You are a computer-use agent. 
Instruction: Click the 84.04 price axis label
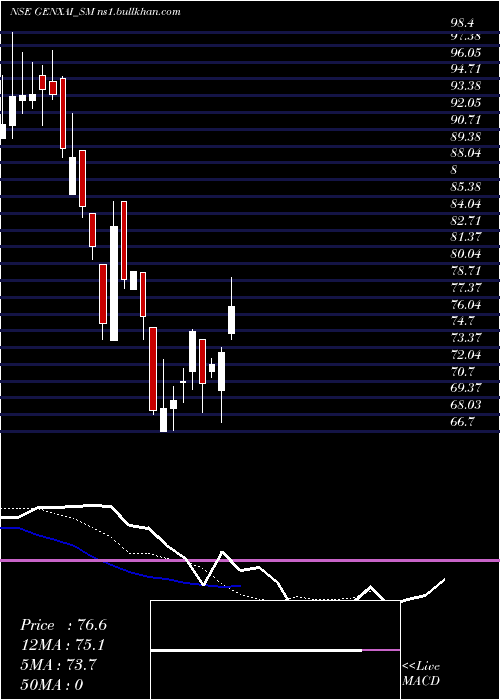466,204
